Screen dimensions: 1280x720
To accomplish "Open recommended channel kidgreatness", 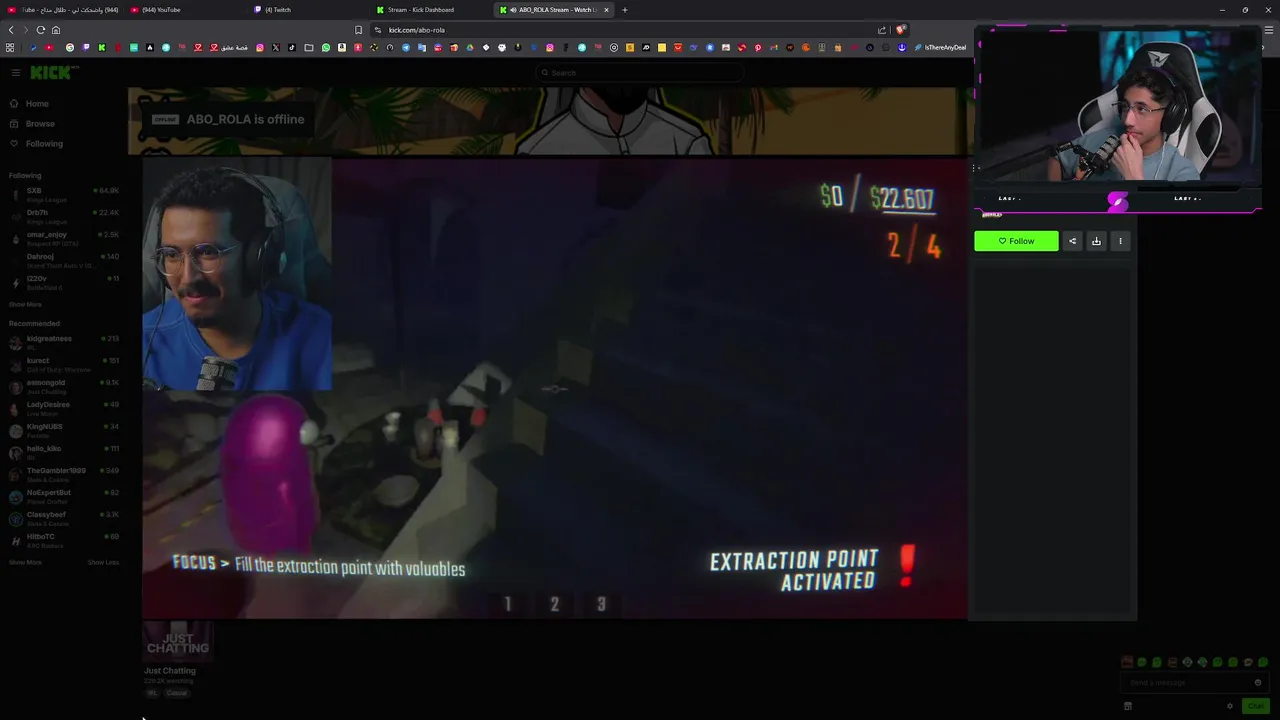I will [x=64, y=342].
